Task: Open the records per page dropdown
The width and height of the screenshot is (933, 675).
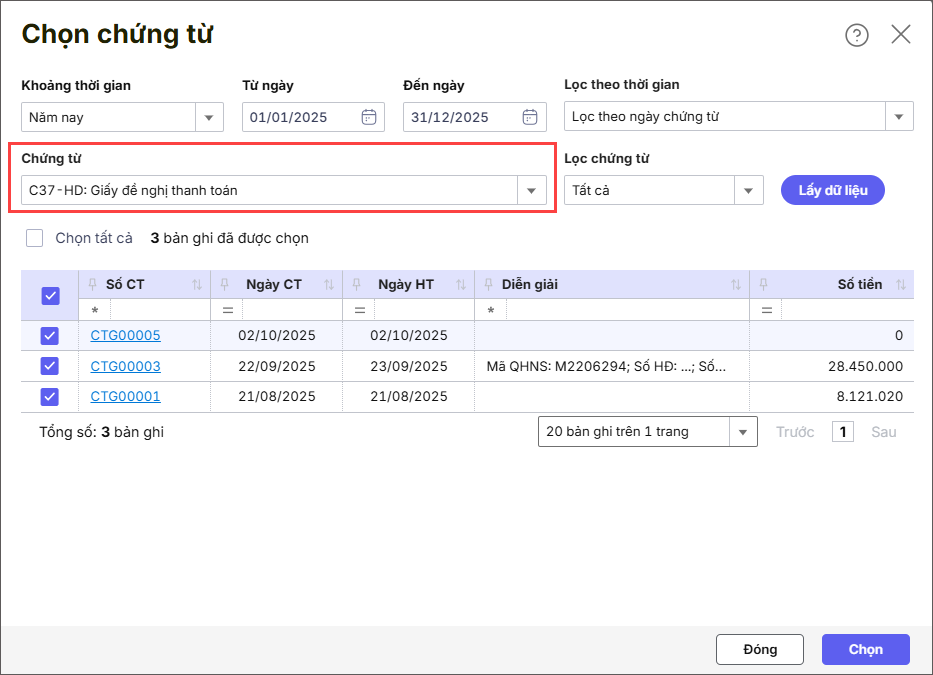Action: point(742,432)
